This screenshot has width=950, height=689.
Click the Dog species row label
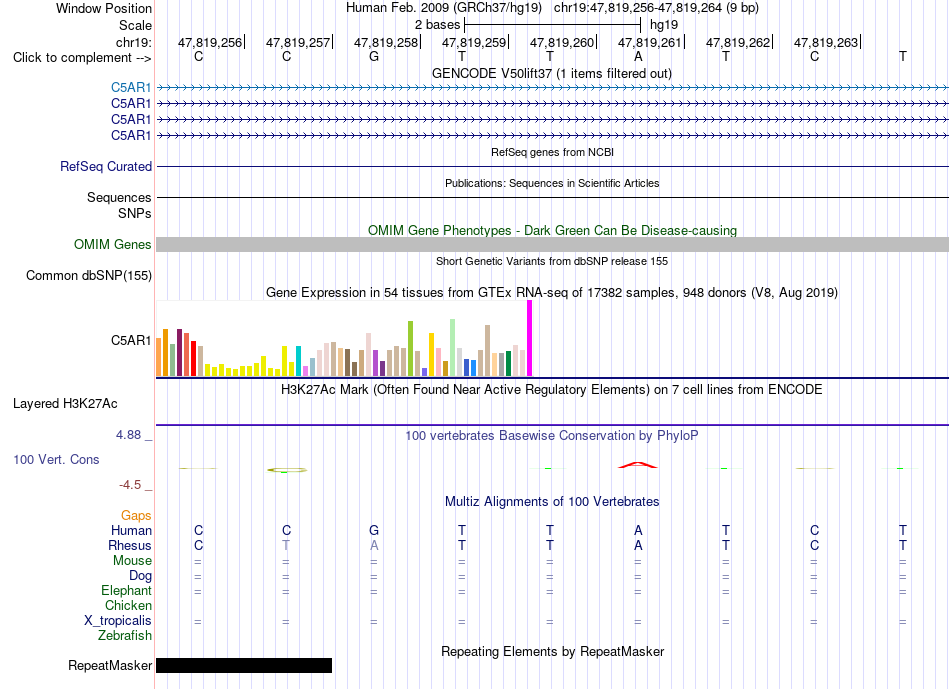[140, 576]
